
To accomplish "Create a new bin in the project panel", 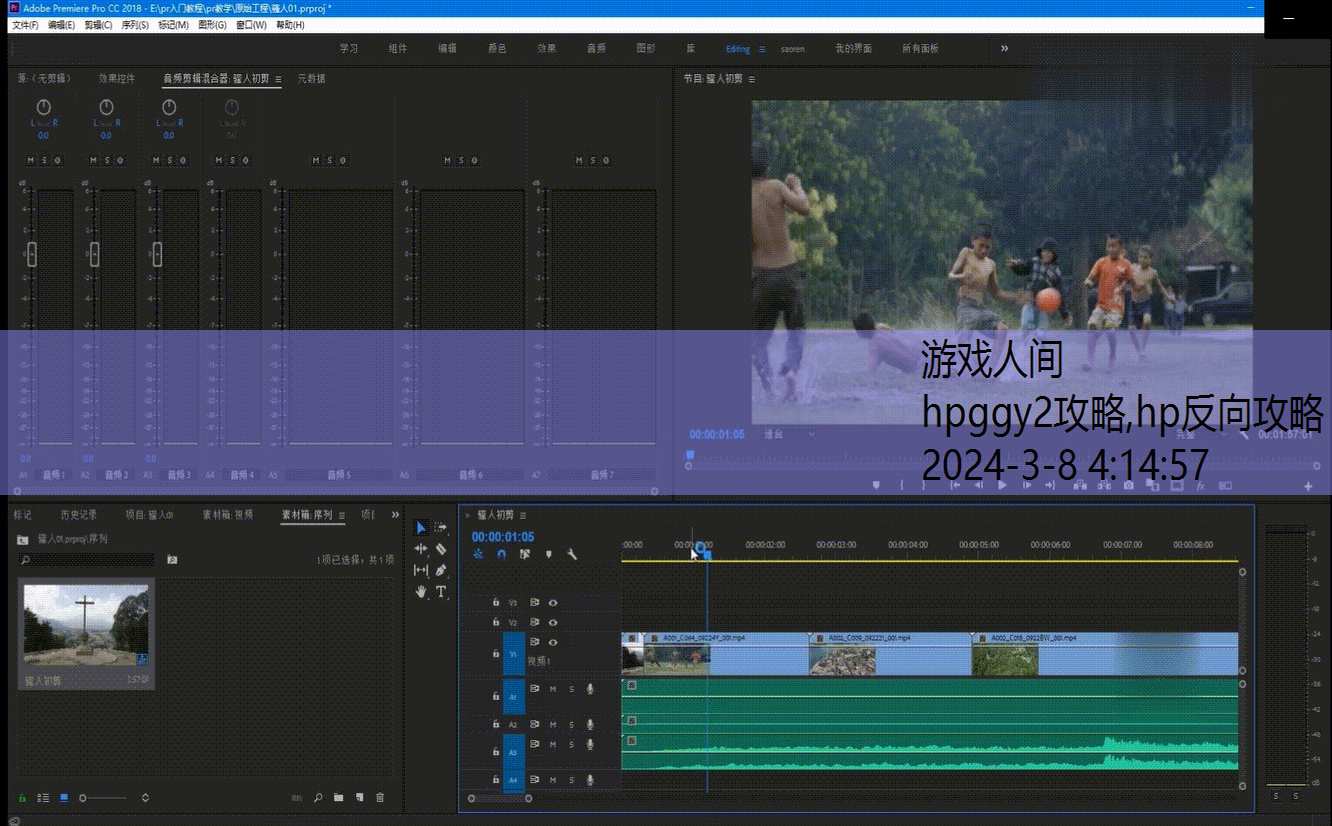I will tap(338, 797).
